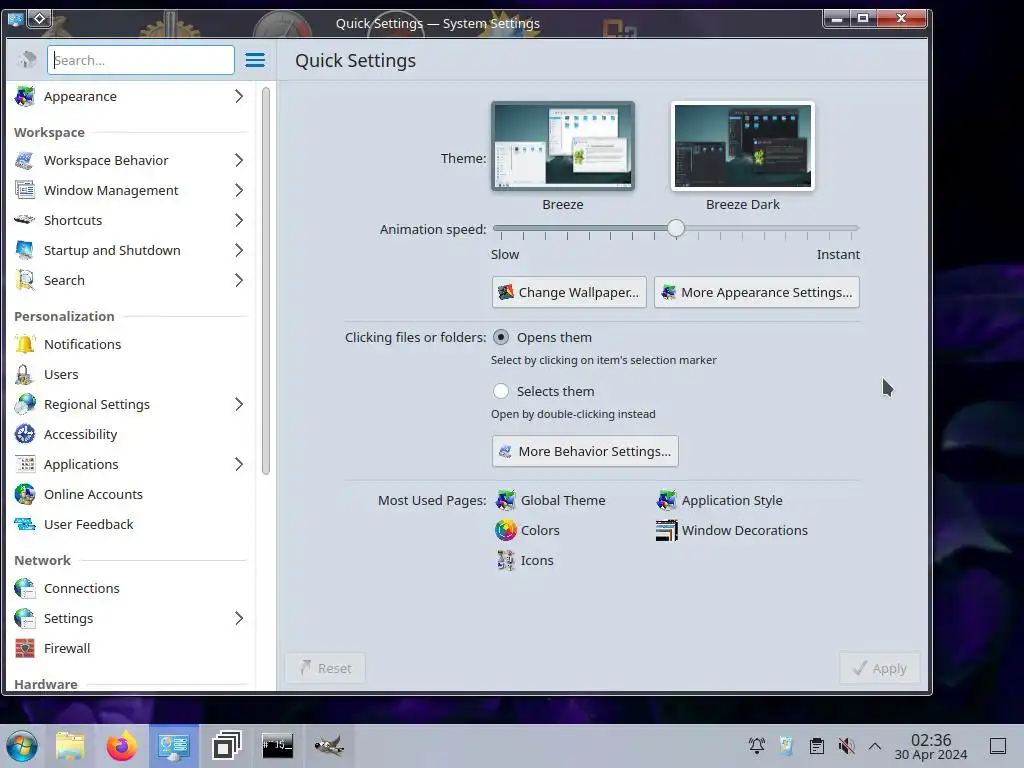Click the Window Management icon
The width and height of the screenshot is (1024, 768).
[x=25, y=190]
